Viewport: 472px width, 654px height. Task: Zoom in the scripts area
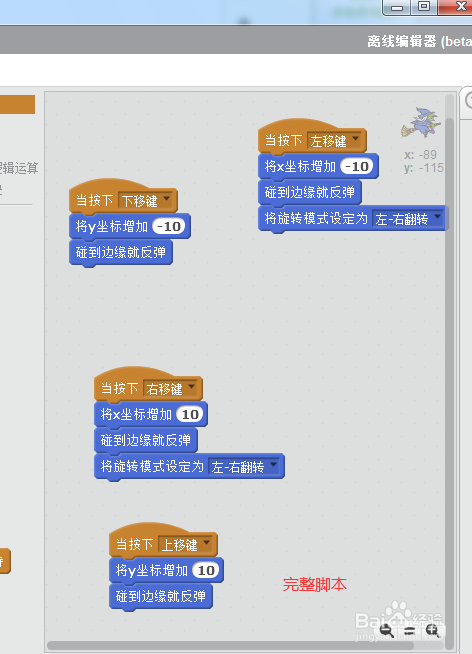click(432, 631)
